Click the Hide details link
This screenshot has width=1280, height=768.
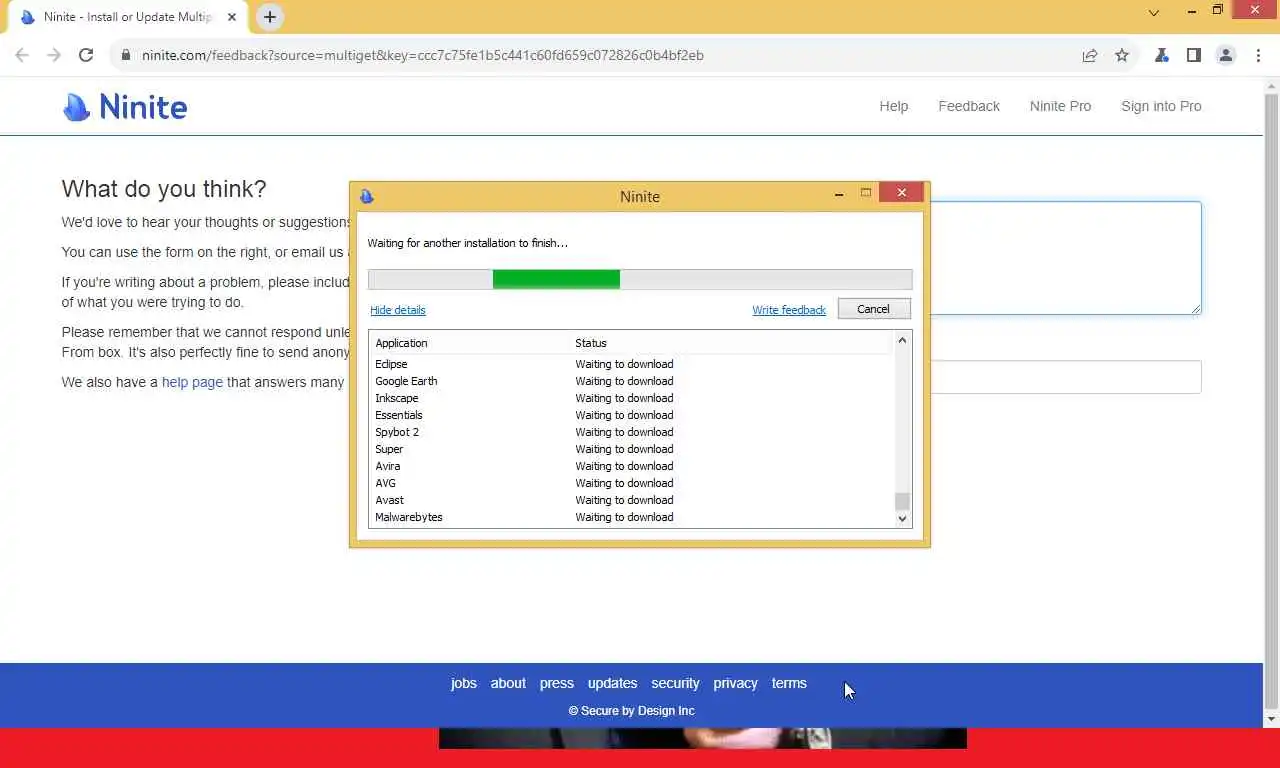pyautogui.click(x=398, y=310)
